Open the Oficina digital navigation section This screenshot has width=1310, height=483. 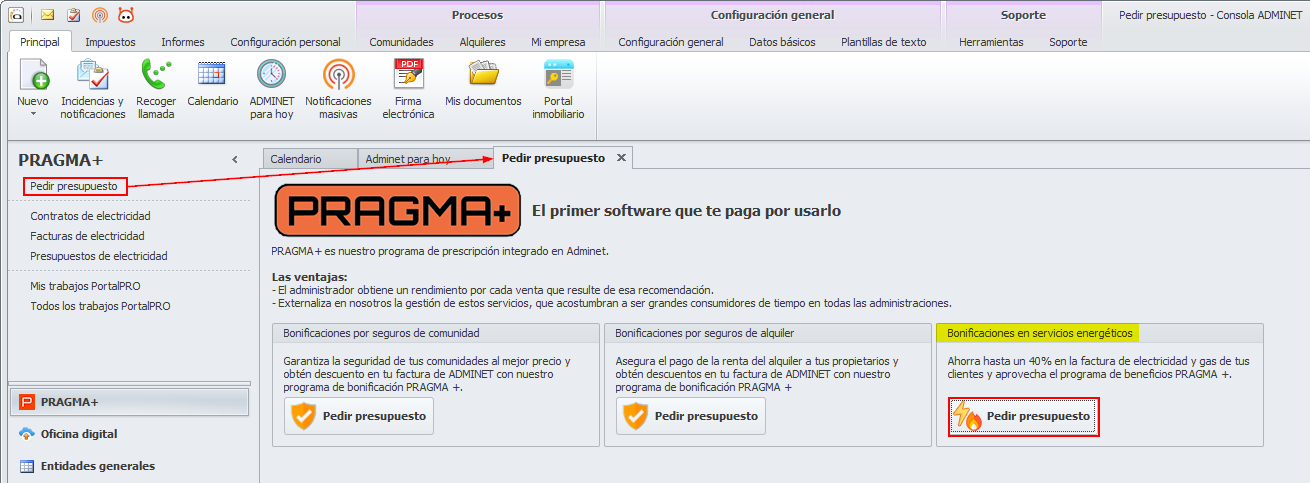pyautogui.click(x=129, y=434)
